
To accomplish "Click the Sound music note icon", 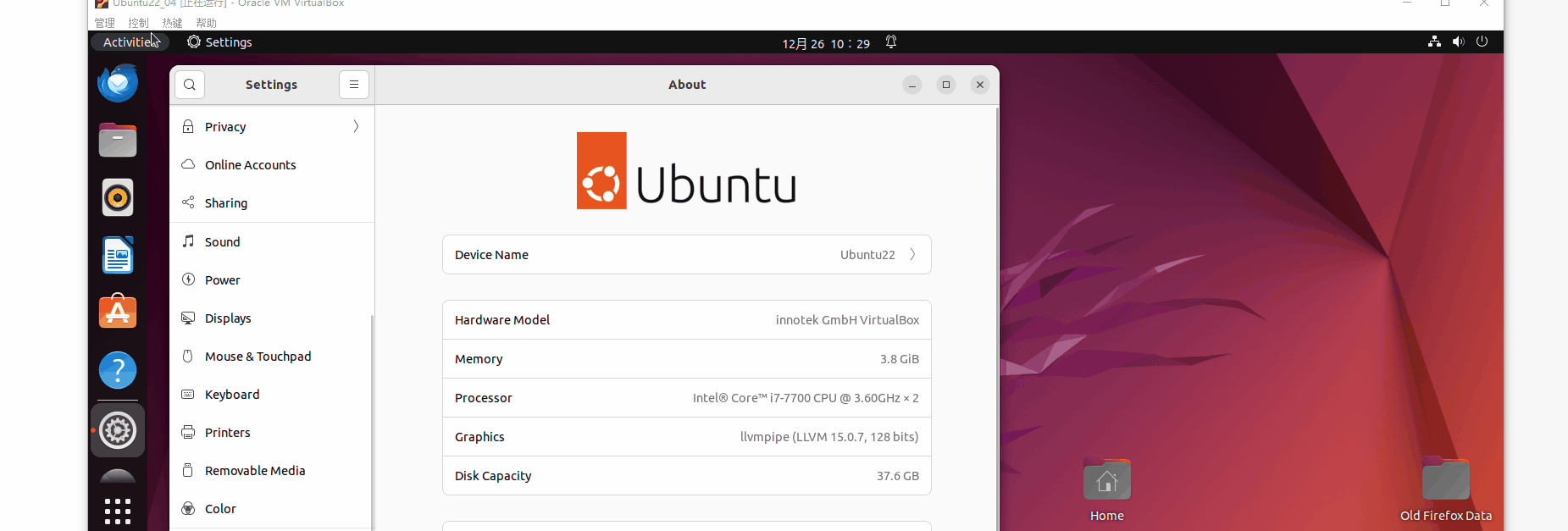I will [x=188, y=241].
